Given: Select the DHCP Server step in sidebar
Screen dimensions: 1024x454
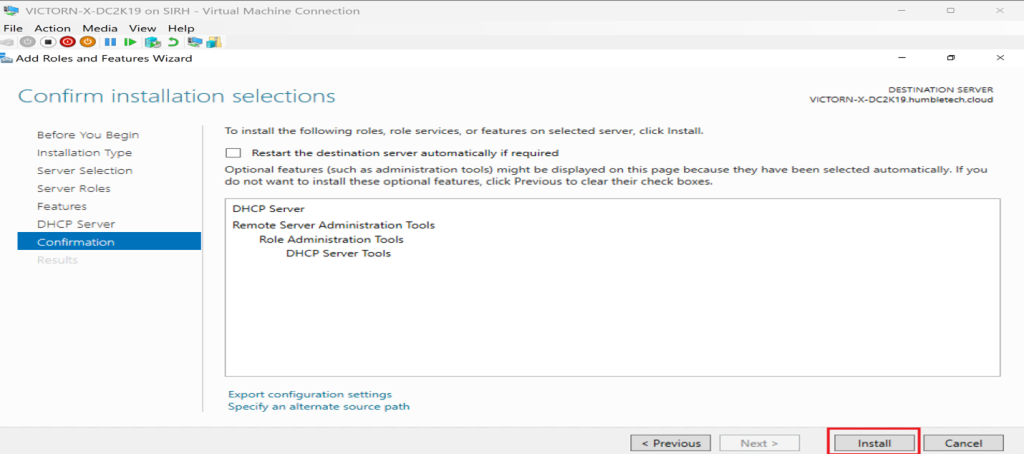Looking at the screenshot, I should 75,224.
